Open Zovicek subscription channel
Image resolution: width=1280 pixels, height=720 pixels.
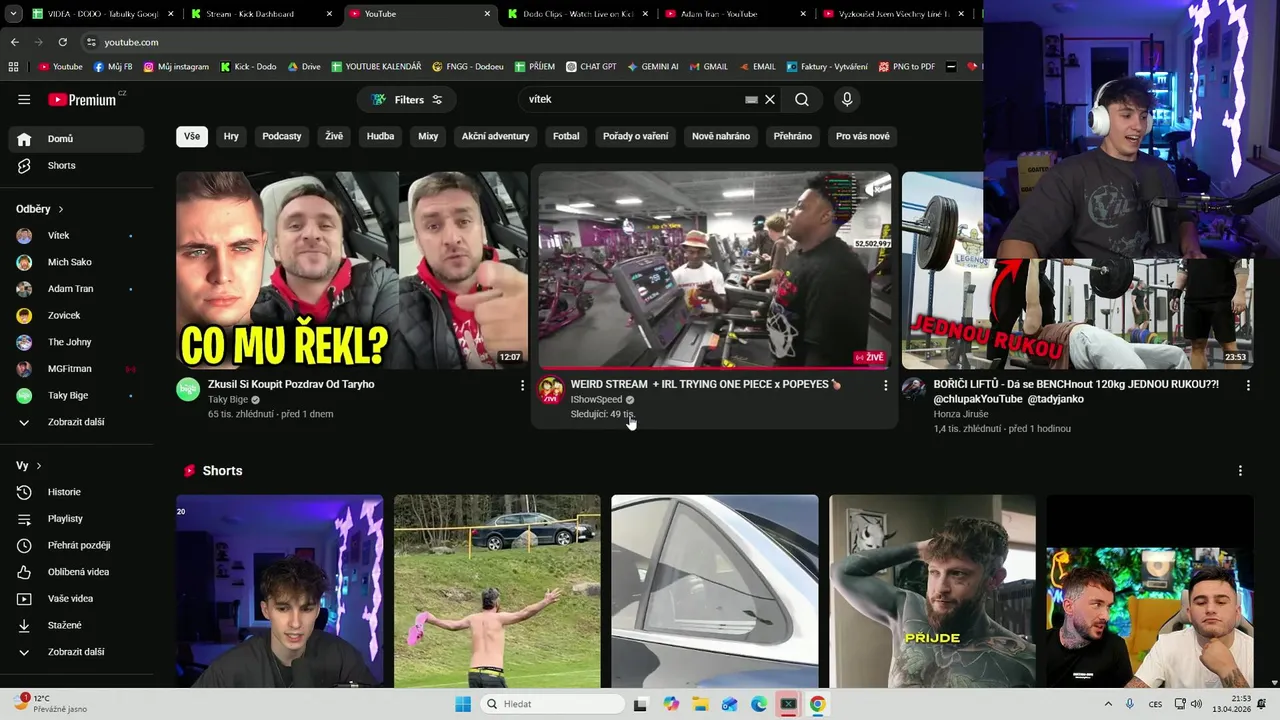click(76, 315)
